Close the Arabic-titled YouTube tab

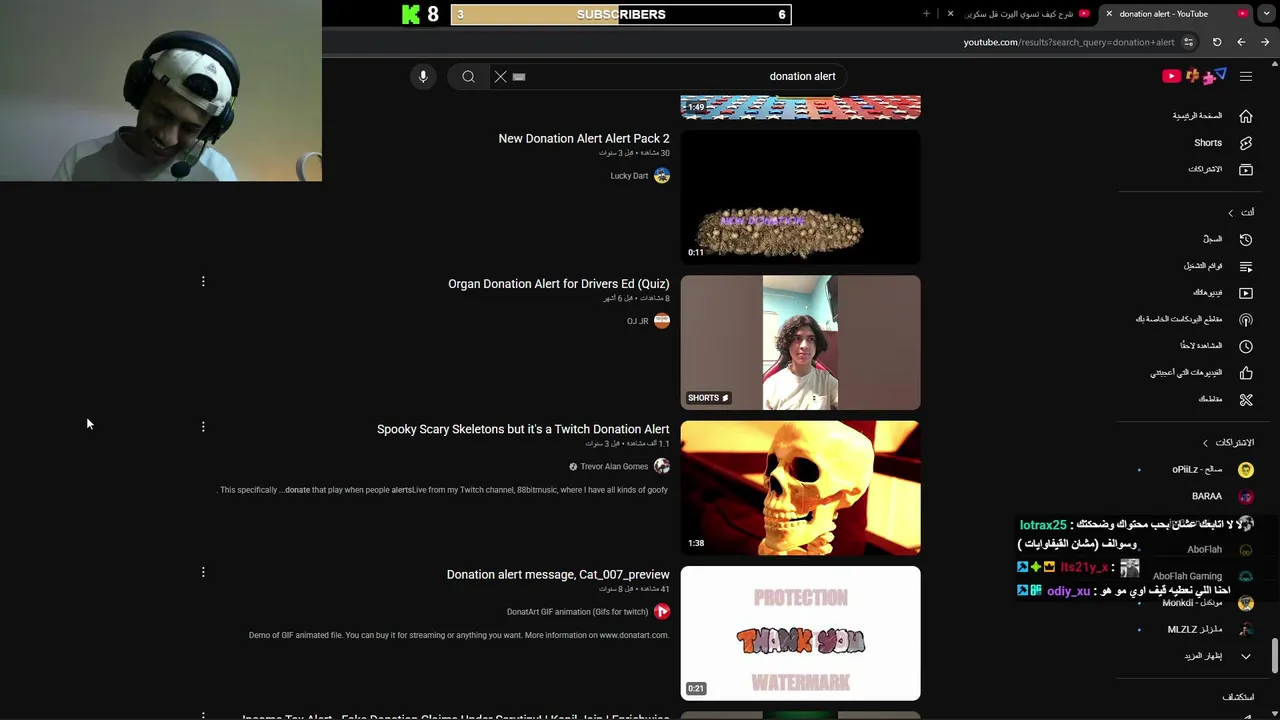click(950, 14)
